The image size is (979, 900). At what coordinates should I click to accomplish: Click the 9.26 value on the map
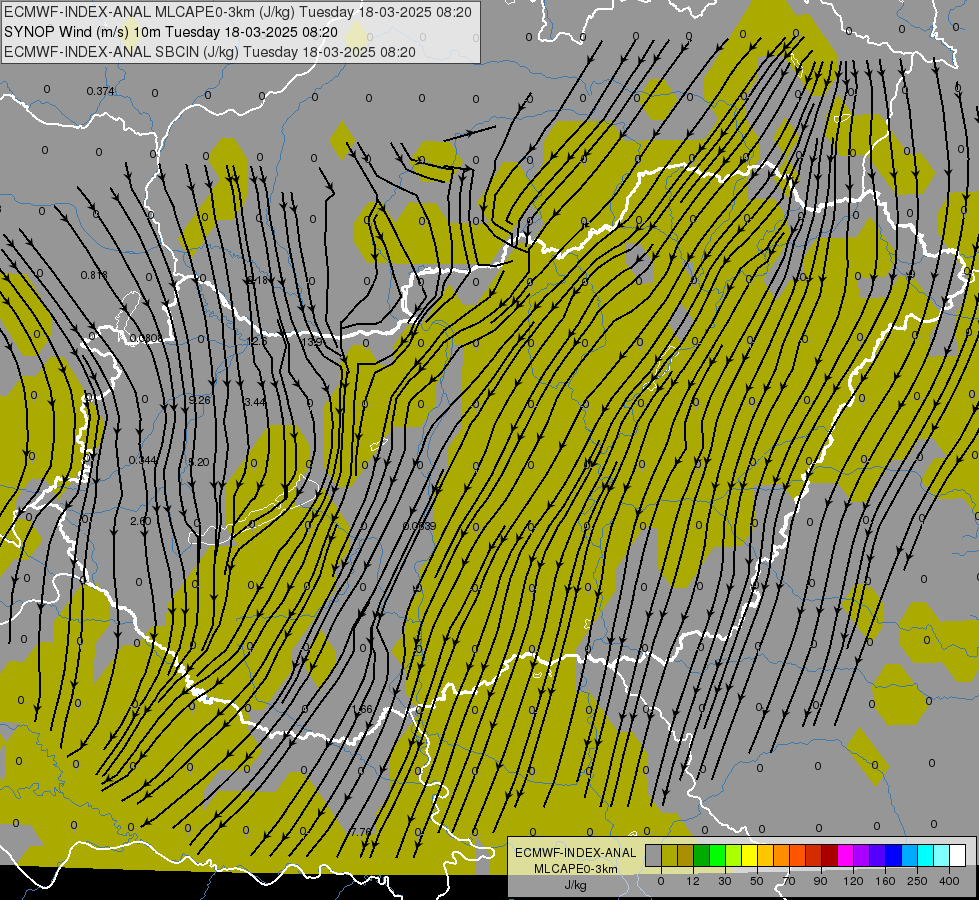199,400
